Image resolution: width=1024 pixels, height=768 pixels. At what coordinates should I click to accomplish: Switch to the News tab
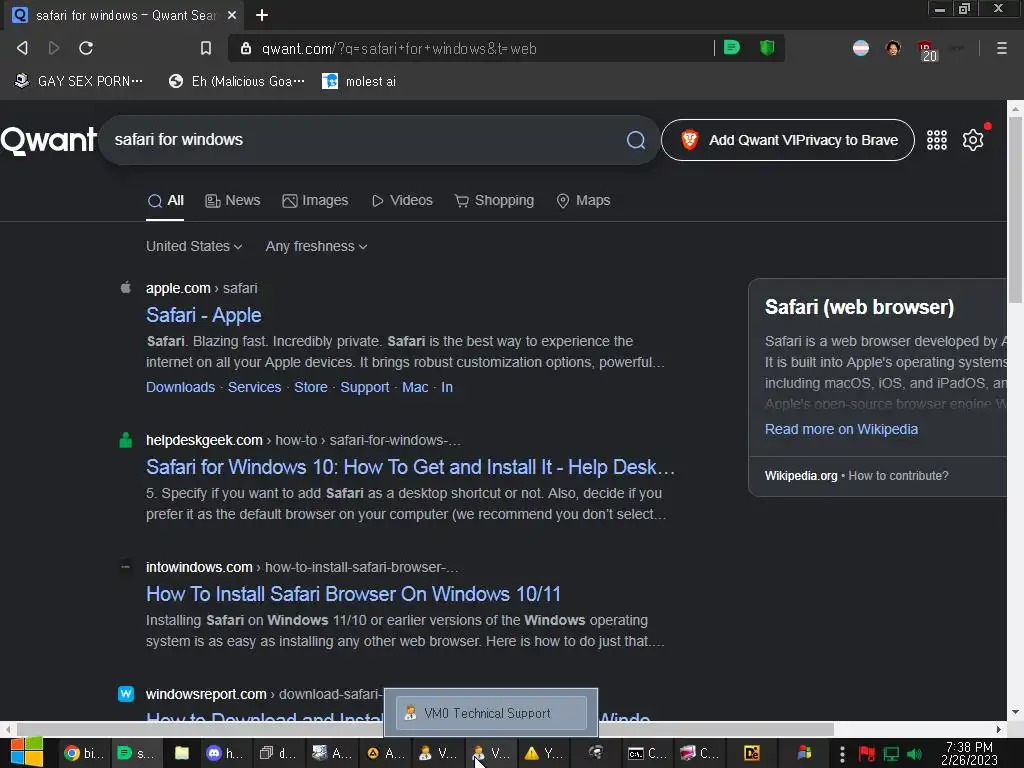[x=232, y=200]
